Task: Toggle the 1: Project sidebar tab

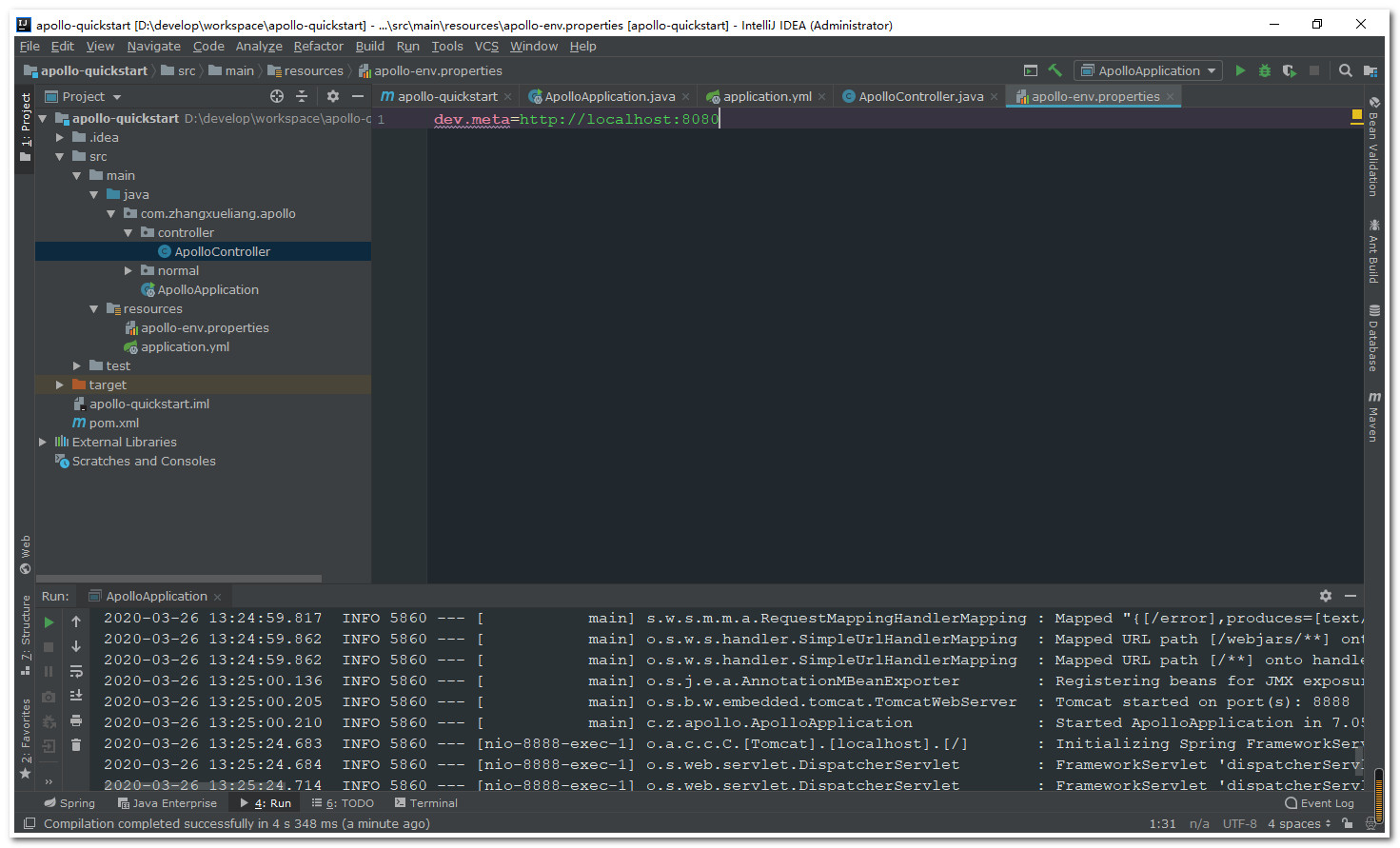Action: point(26,128)
